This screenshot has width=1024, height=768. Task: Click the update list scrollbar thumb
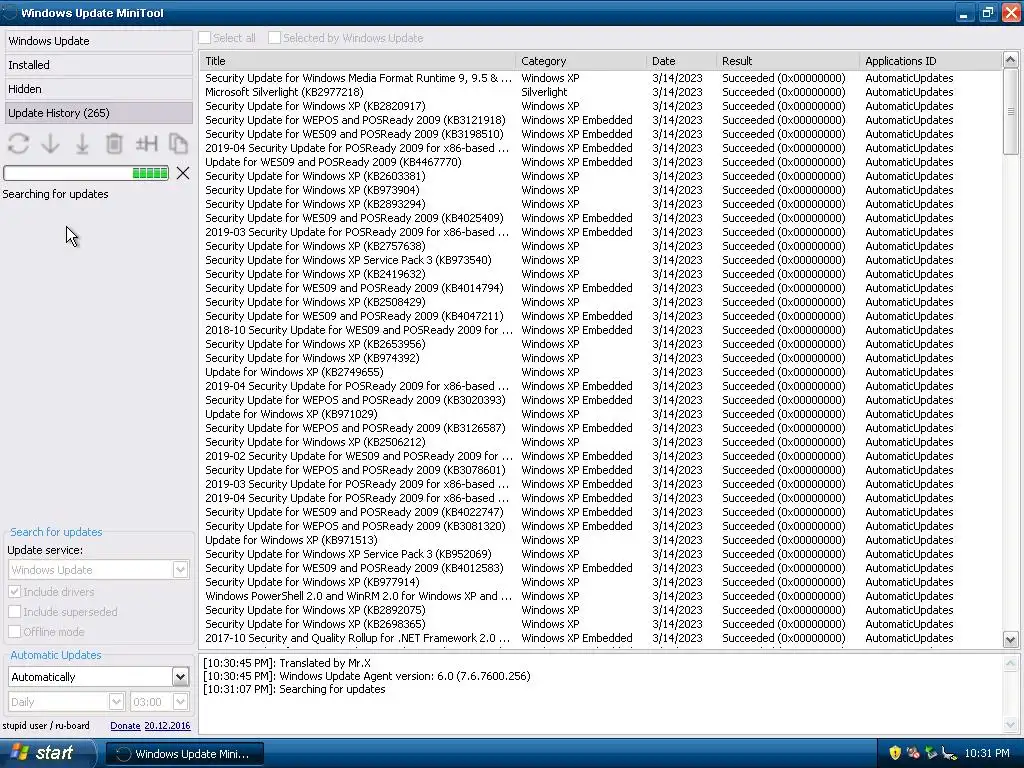pos(1010,111)
